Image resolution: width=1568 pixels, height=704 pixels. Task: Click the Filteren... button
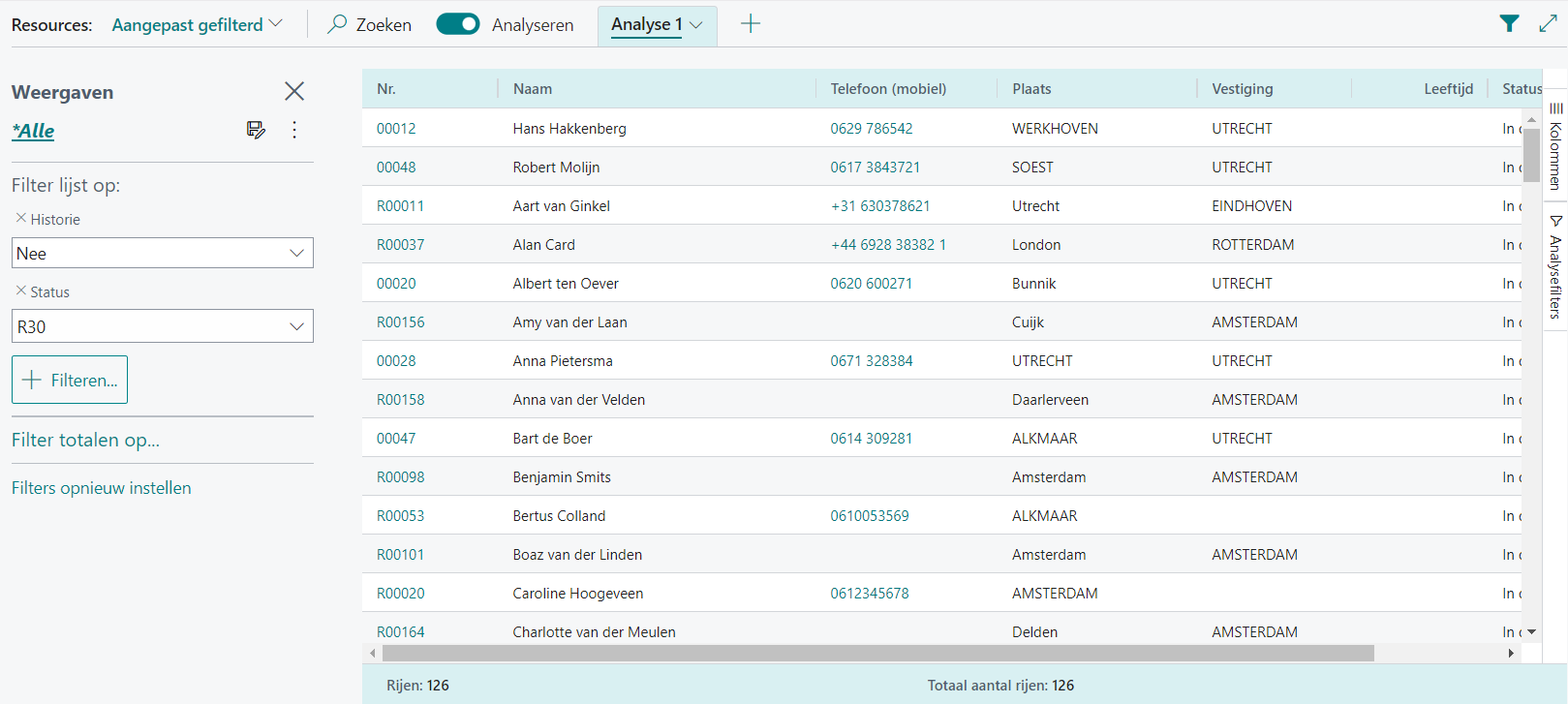click(x=70, y=380)
